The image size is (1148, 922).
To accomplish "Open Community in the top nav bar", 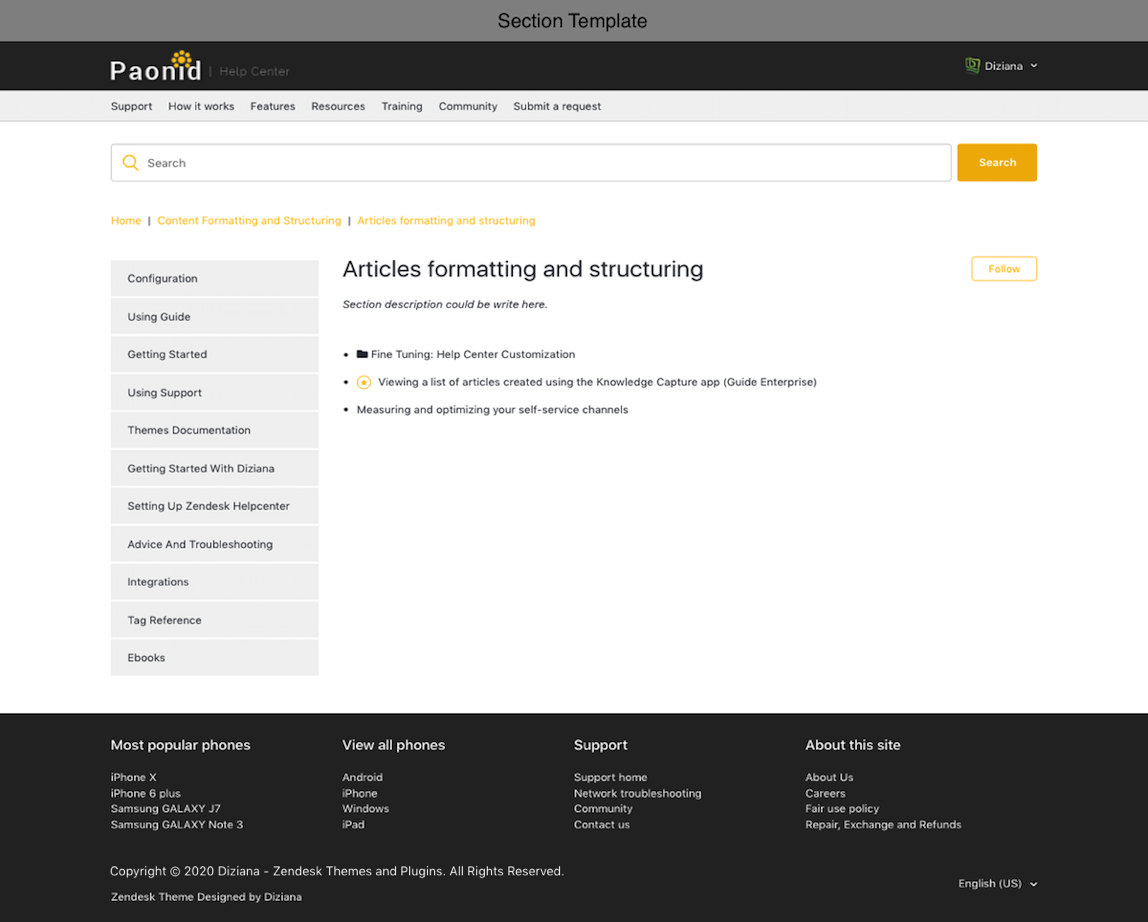I will tap(468, 106).
